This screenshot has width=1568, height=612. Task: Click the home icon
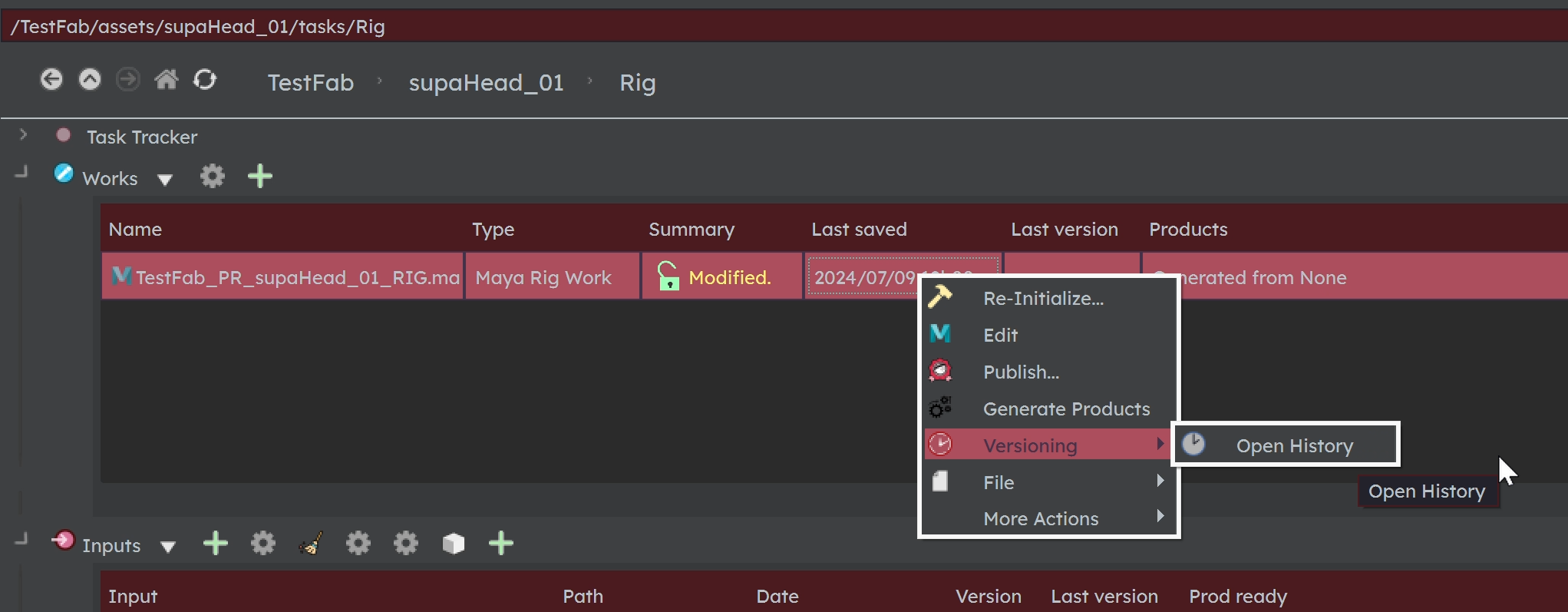click(167, 79)
